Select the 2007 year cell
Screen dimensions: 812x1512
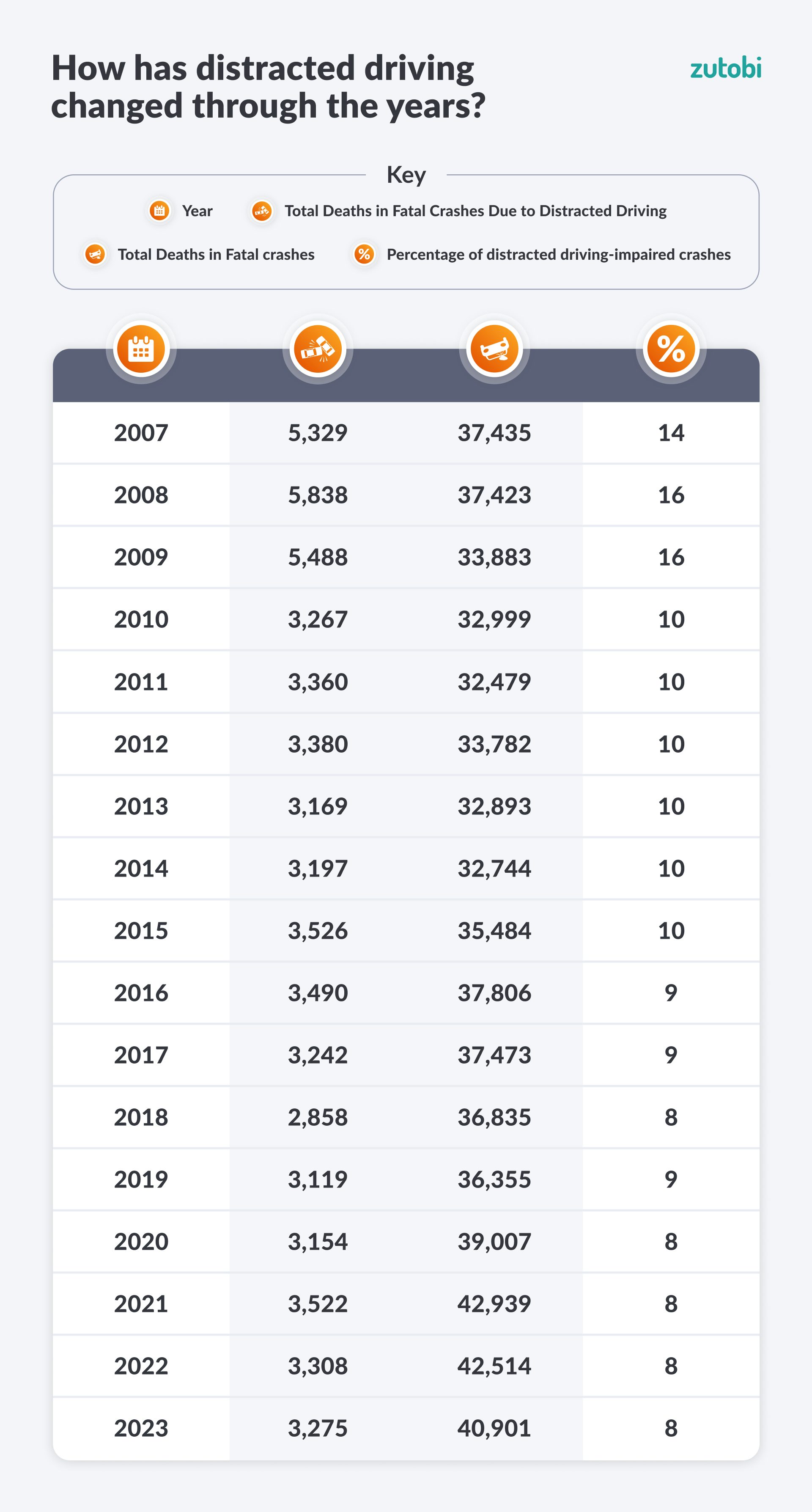[141, 433]
